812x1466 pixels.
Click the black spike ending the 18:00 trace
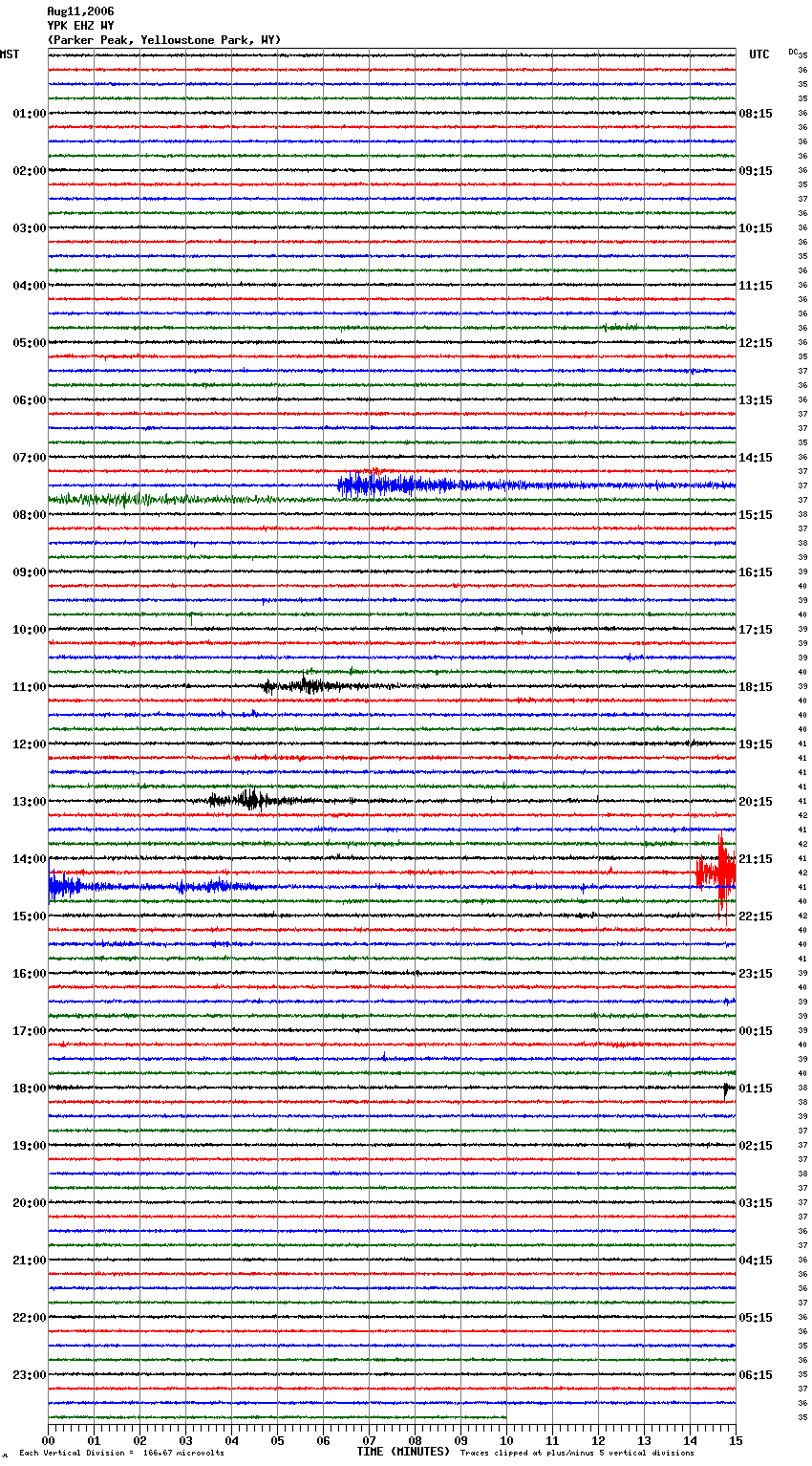pyautogui.click(x=727, y=1089)
